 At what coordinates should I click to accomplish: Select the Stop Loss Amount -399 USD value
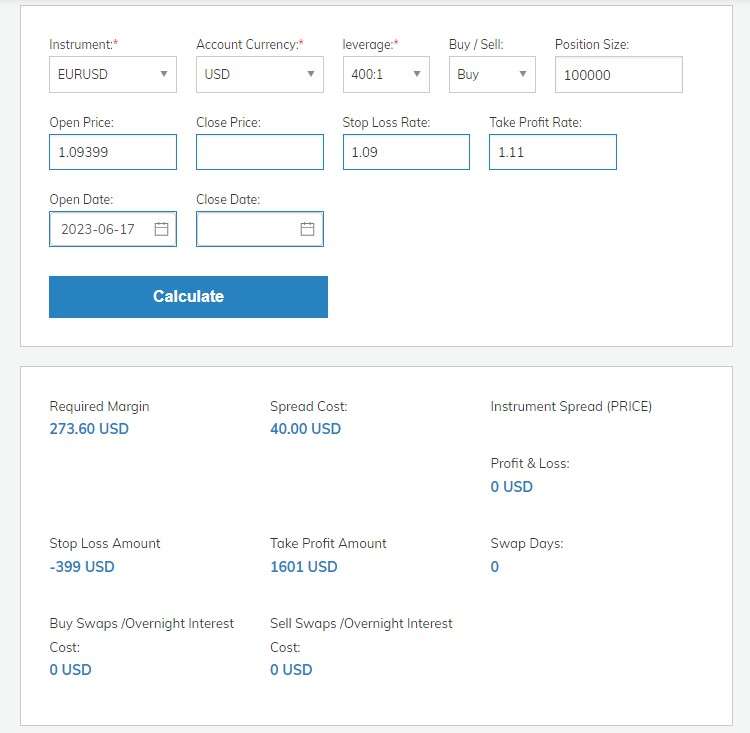[82, 567]
